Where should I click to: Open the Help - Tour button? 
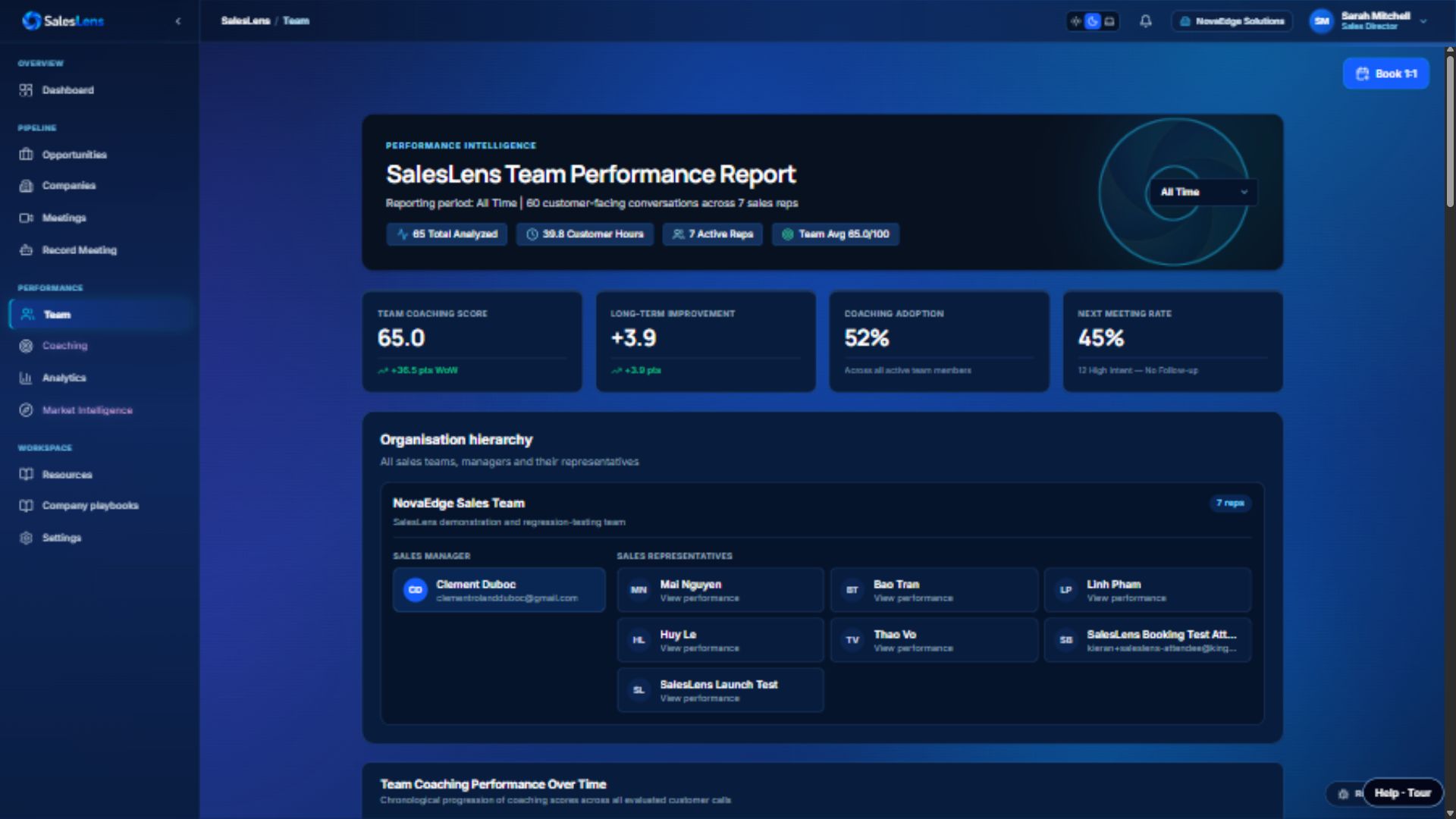click(x=1402, y=792)
